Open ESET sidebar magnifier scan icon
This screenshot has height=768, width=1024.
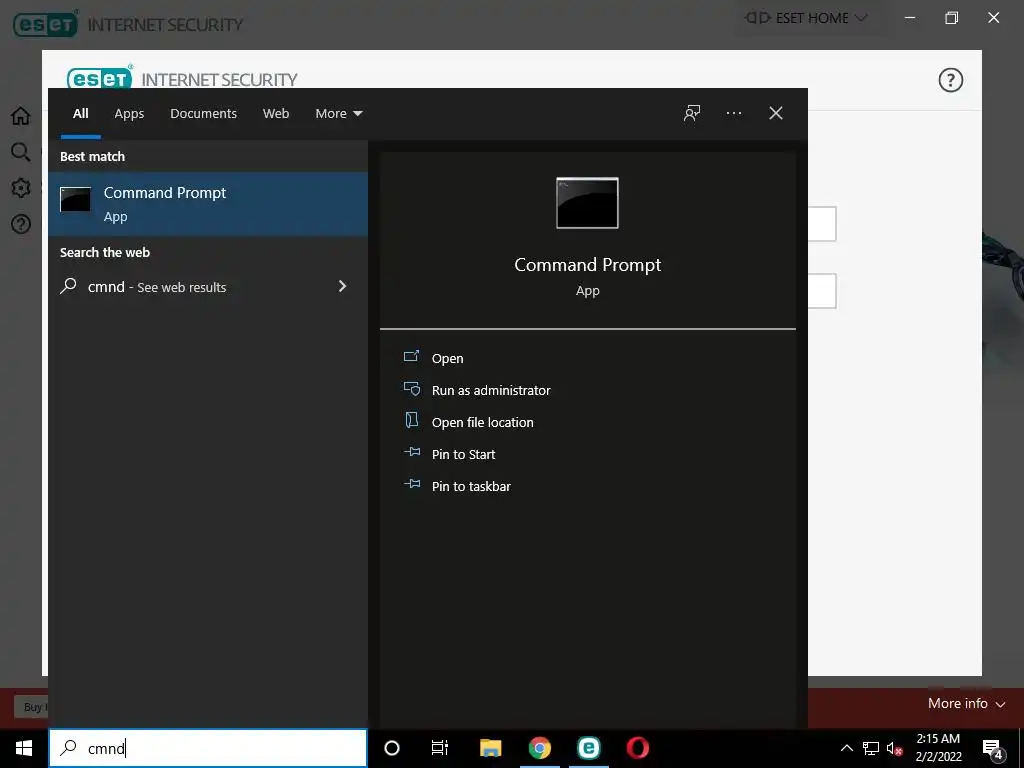coord(20,152)
